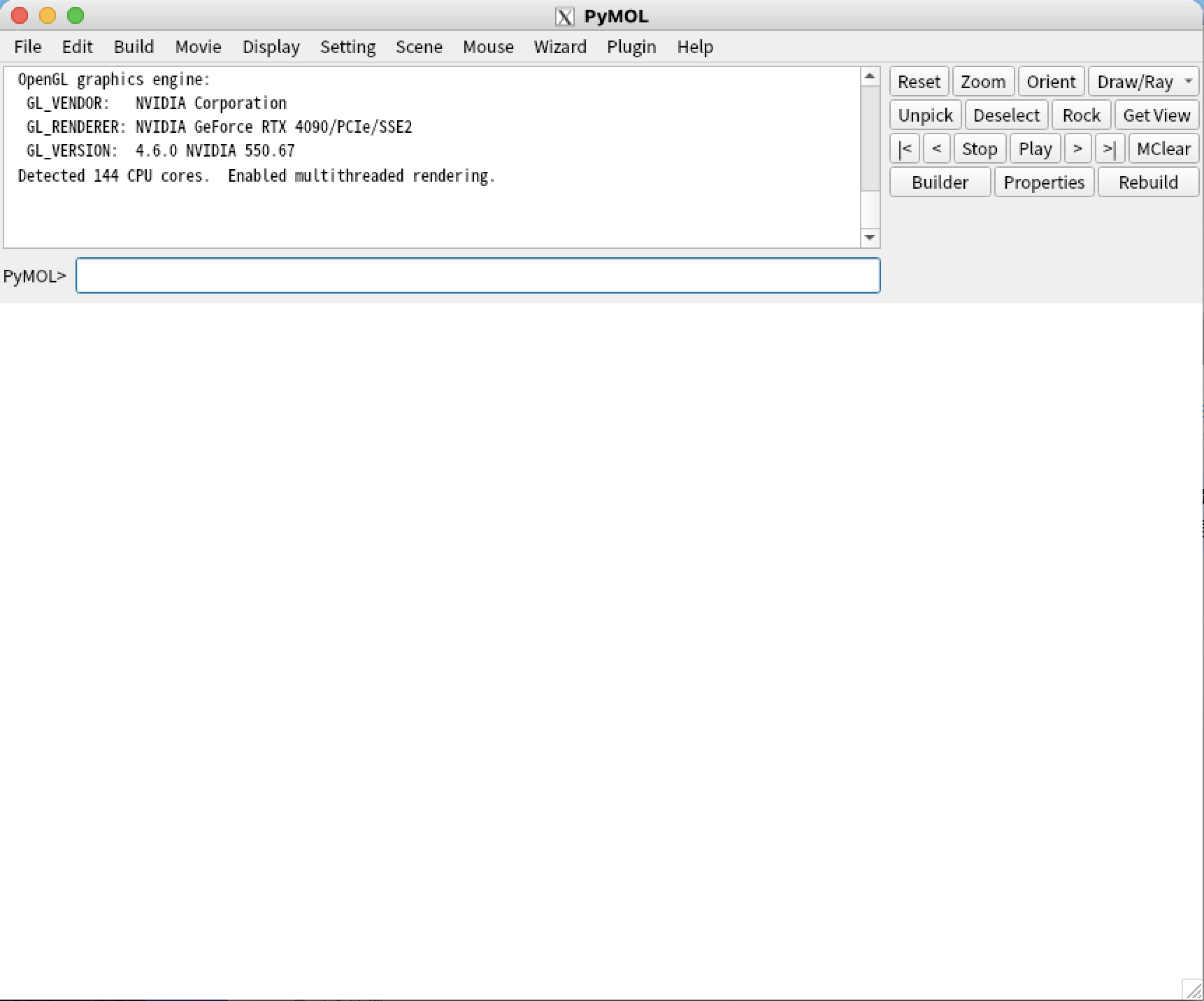This screenshot has height=1001, width=1204.
Task: Open the Properties button
Action: (x=1044, y=182)
